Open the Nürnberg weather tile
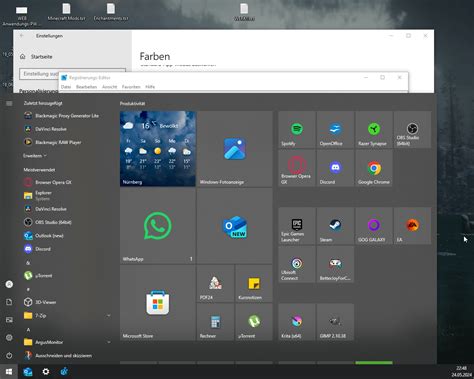474x379 pixels. 158,149
